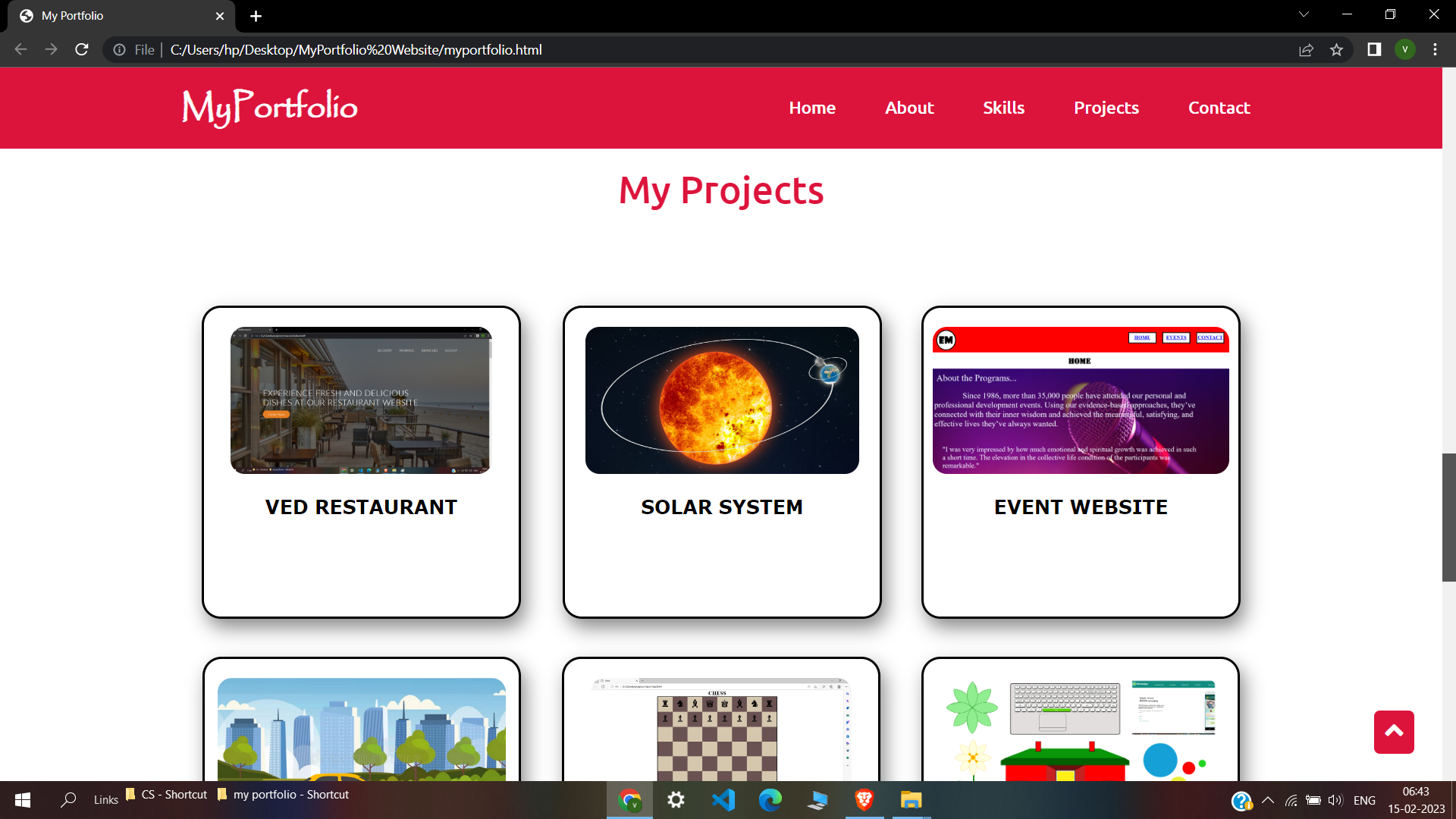
Task: Expand hidden icons in system tray
Action: [1267, 799]
